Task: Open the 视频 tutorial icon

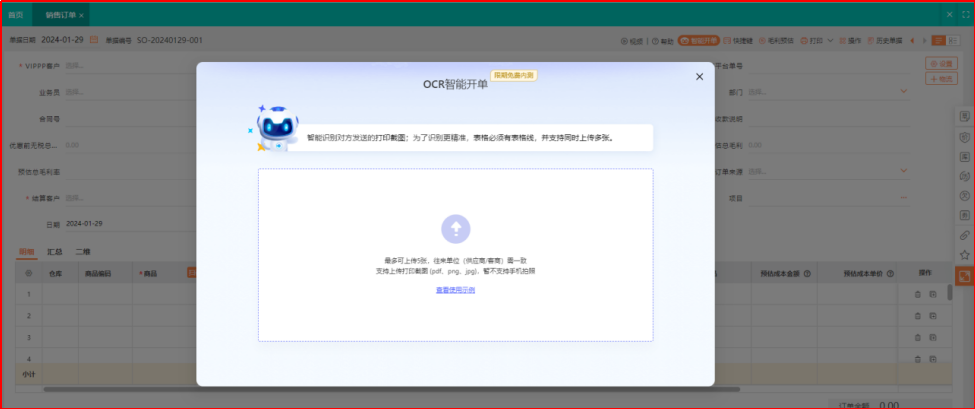Action: coord(631,41)
